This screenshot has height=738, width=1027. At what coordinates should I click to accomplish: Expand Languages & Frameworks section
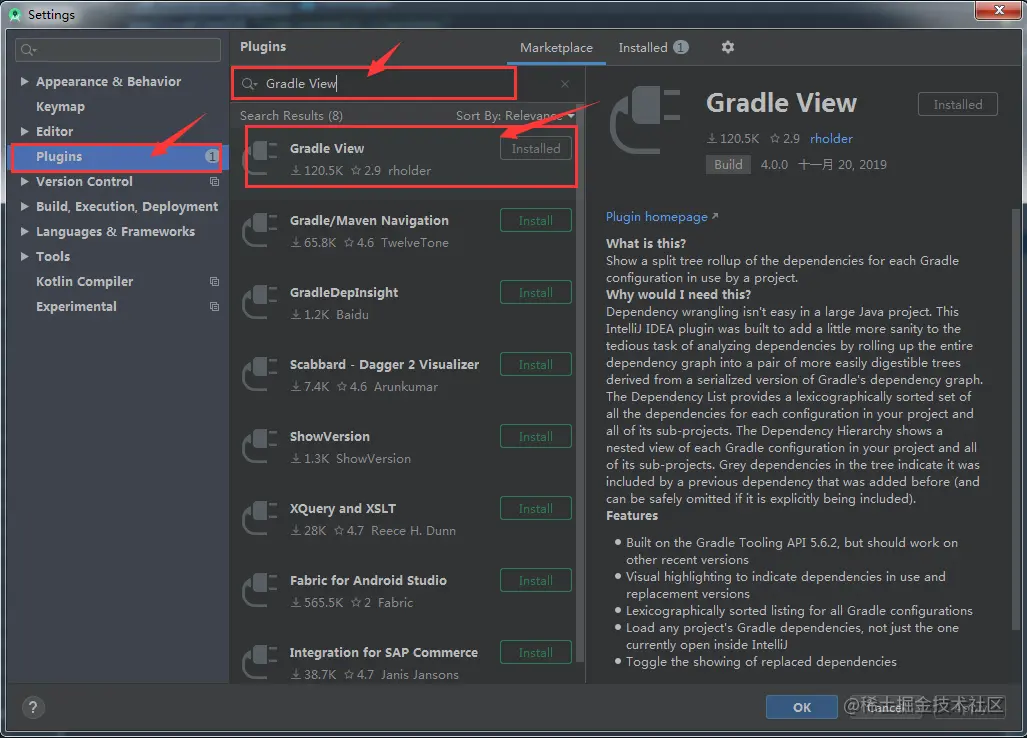click(x=24, y=231)
